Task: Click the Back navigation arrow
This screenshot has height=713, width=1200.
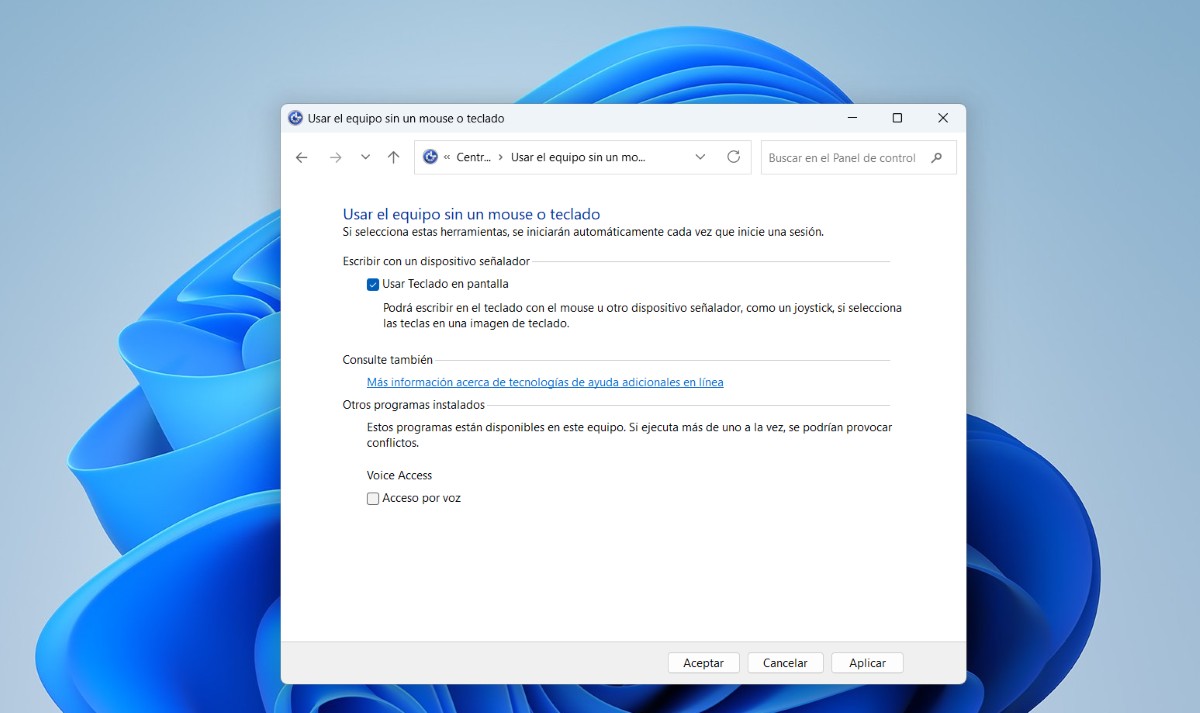Action: coord(301,157)
